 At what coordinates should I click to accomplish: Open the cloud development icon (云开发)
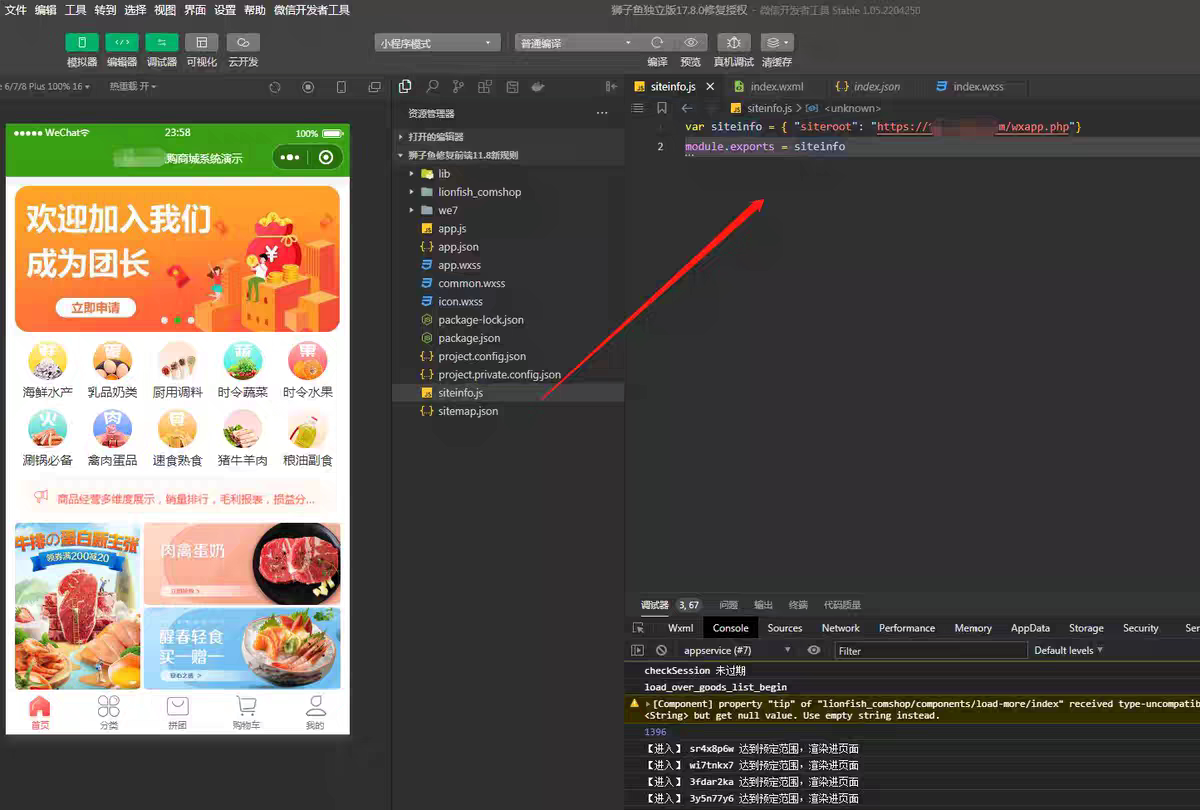point(243,43)
